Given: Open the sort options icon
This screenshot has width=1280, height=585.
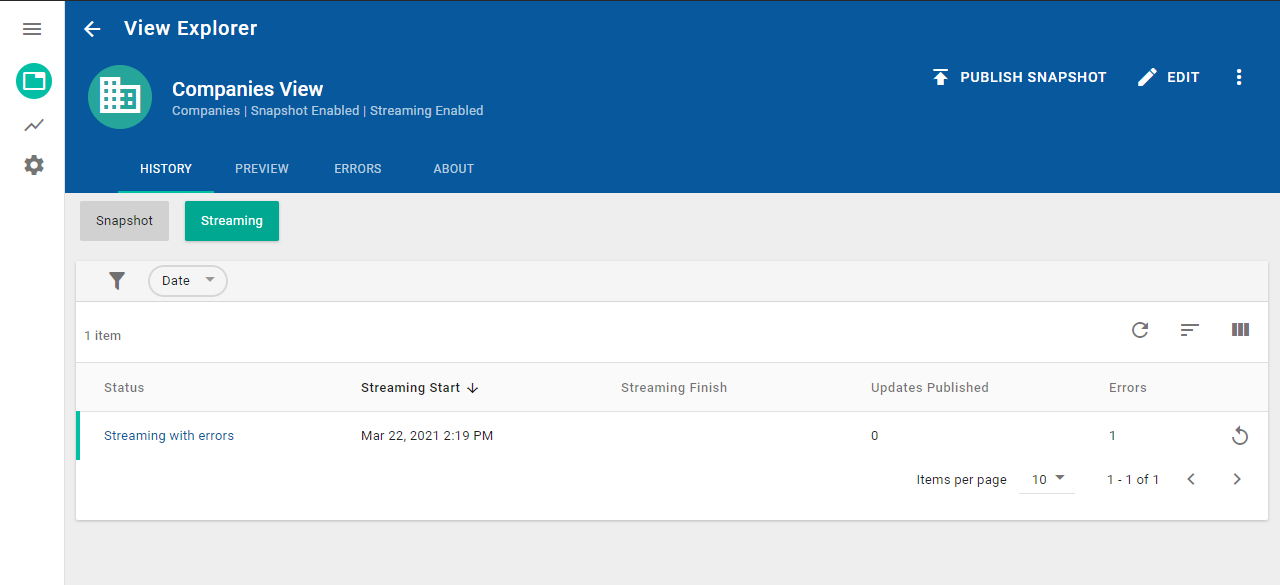Looking at the screenshot, I should [x=1189, y=330].
